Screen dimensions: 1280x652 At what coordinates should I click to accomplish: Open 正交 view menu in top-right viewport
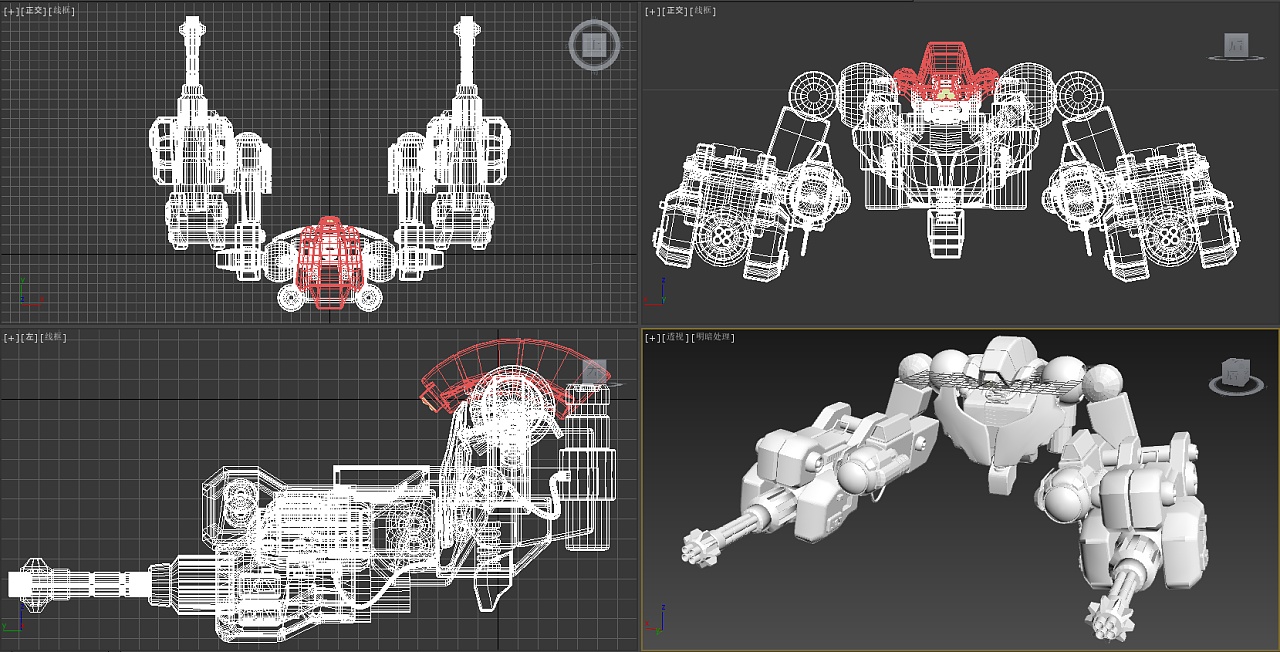coord(674,11)
